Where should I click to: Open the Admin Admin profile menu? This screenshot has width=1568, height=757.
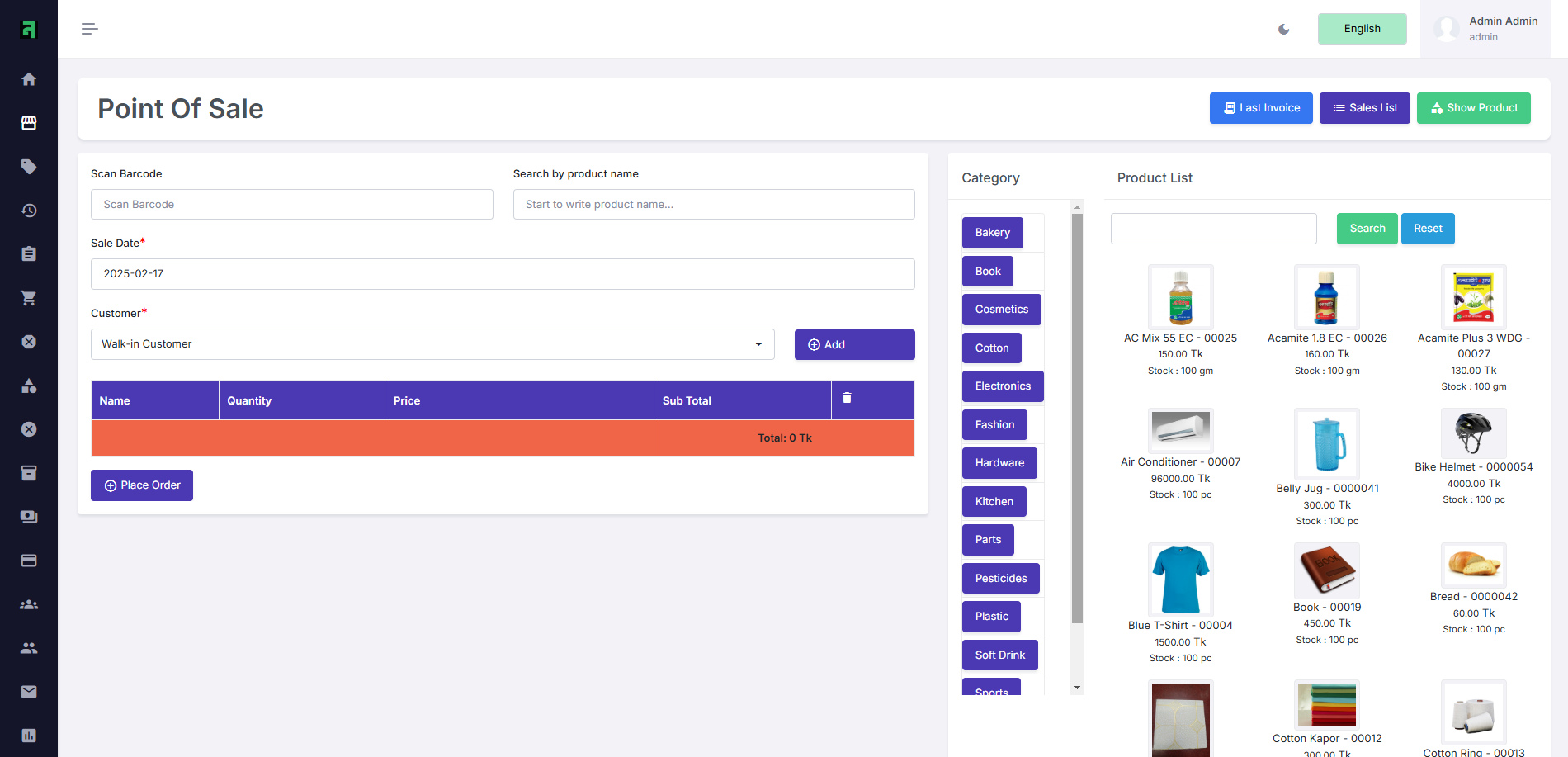click(1485, 29)
